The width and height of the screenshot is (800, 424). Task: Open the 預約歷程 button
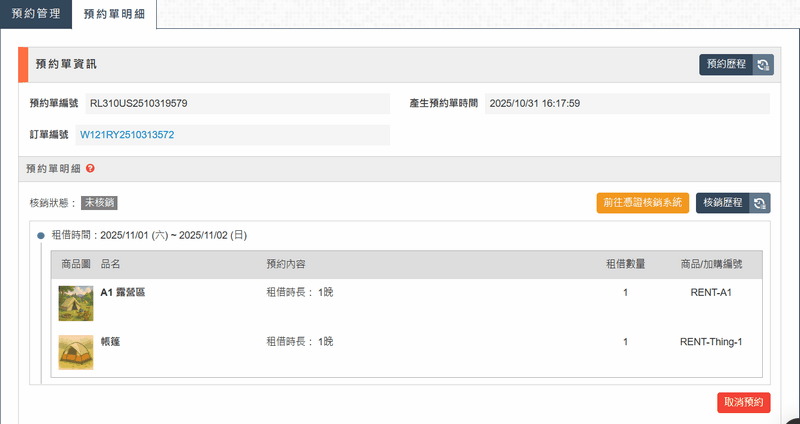click(x=725, y=65)
